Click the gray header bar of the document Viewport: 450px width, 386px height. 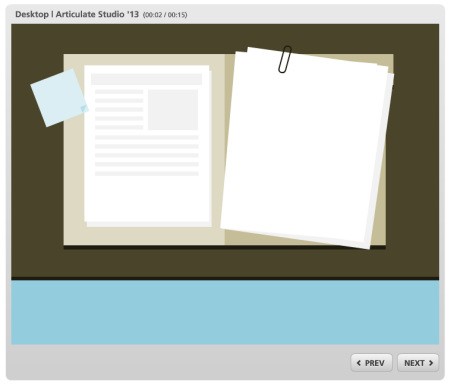click(x=146, y=79)
